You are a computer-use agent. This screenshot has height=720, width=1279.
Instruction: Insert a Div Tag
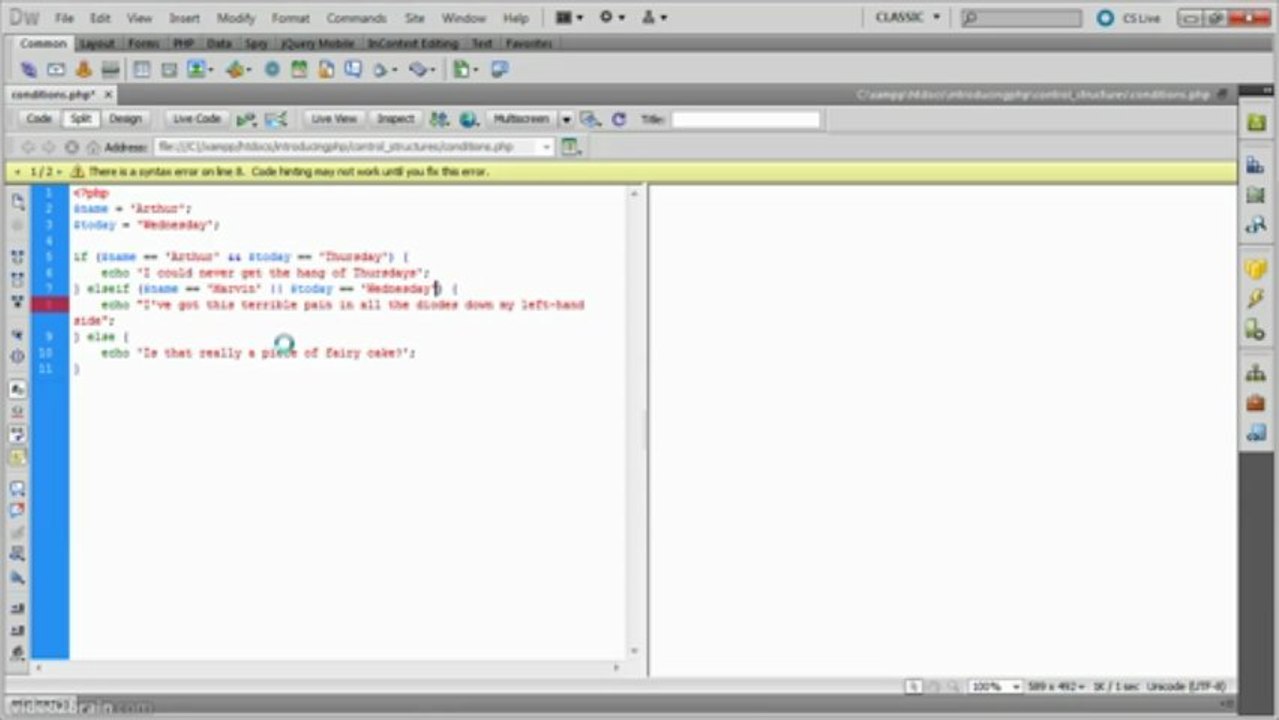tap(169, 69)
